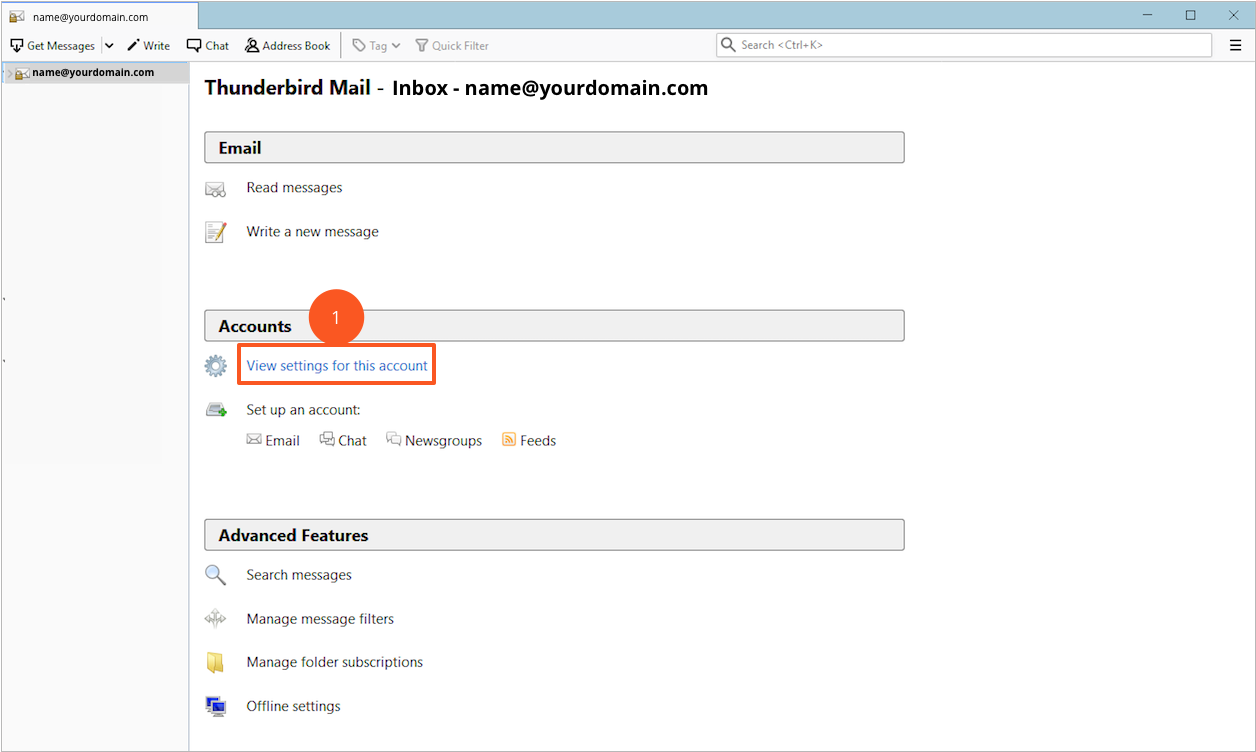Click the account settings gear icon
Screen dimensions: 1256x752
(215, 366)
